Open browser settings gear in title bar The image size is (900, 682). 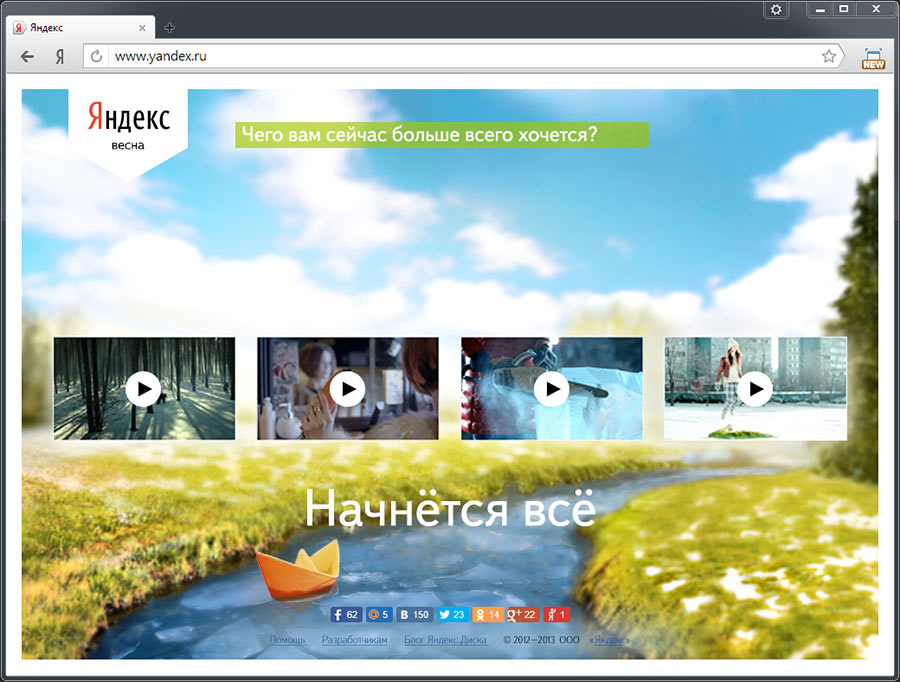pos(777,9)
